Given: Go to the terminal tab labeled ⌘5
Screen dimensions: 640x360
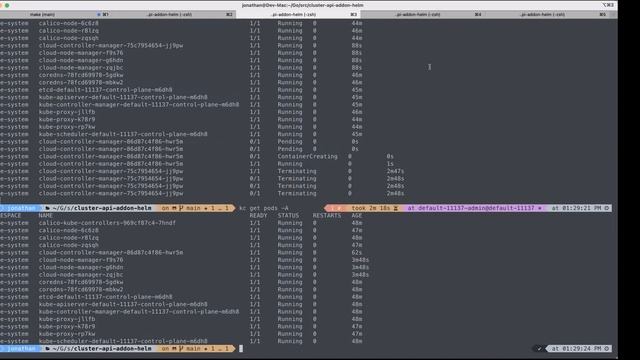Looking at the screenshot, I should tap(547, 14).
